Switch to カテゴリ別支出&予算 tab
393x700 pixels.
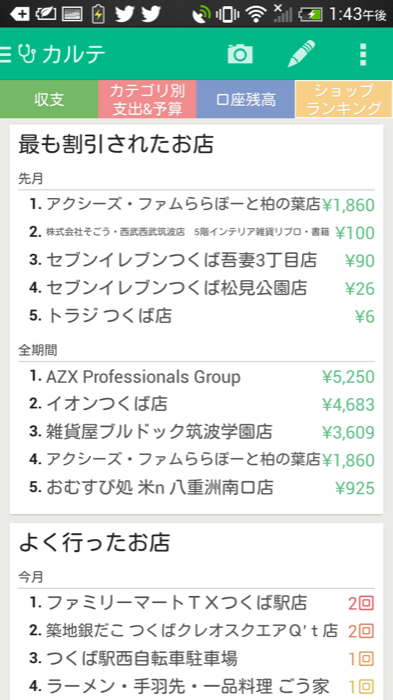147,99
